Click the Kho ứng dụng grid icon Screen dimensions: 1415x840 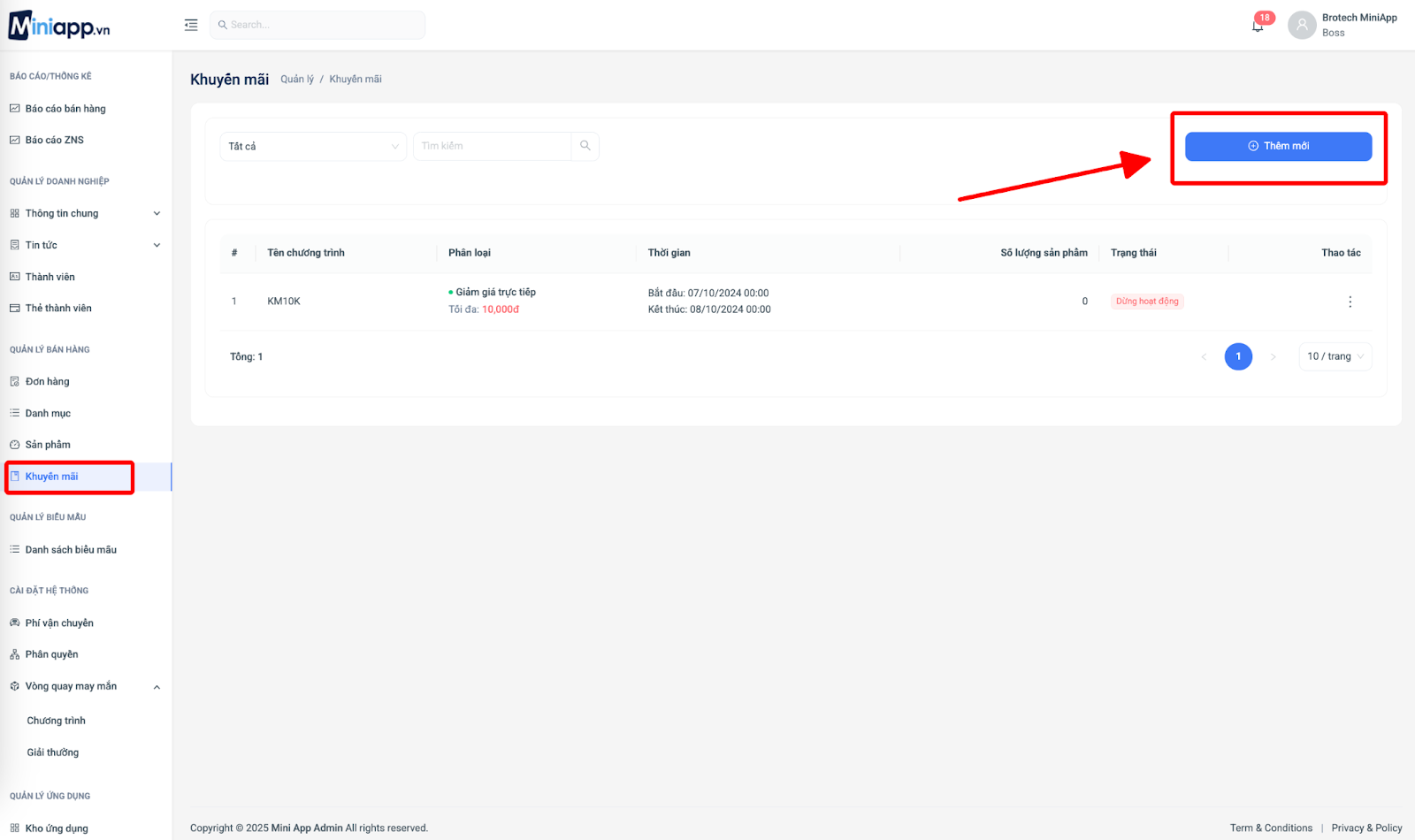[14, 829]
